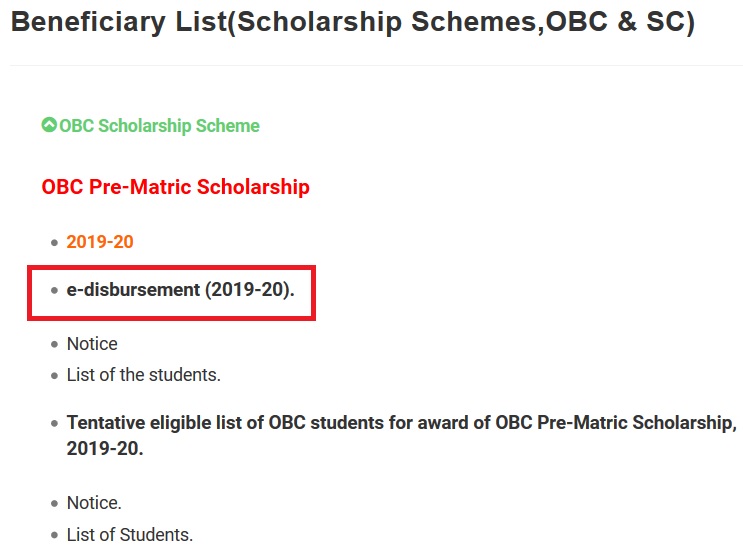743x554 pixels.
Task: Open the 'List of Students.' link at bottom
Action: pos(130,535)
